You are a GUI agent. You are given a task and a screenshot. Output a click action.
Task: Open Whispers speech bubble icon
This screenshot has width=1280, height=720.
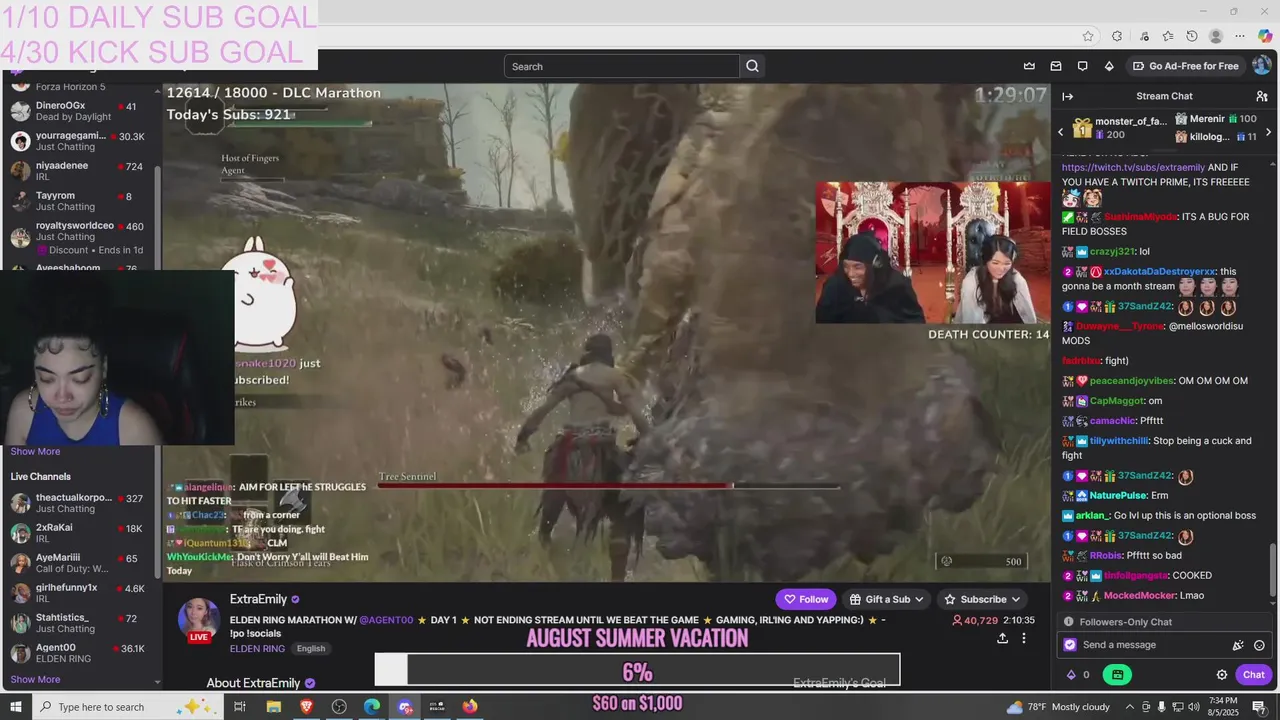1082,66
